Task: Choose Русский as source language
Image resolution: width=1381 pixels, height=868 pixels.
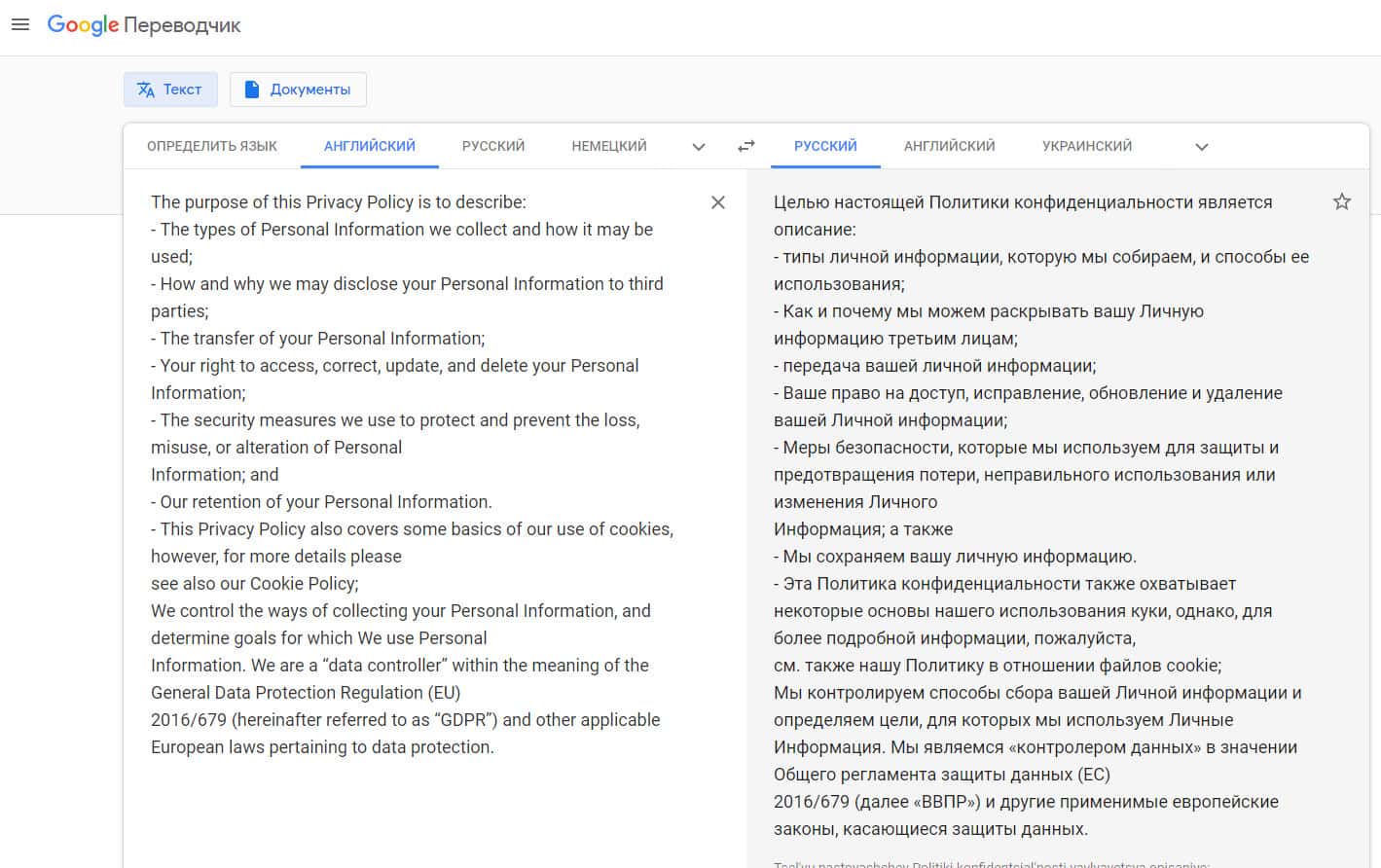Action: (492, 146)
